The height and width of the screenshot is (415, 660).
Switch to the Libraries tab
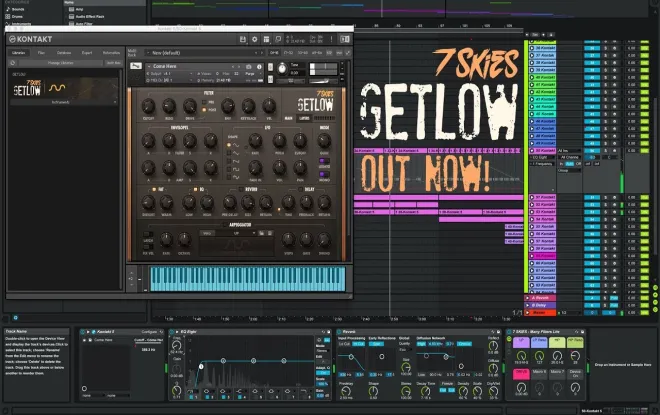tap(19, 53)
